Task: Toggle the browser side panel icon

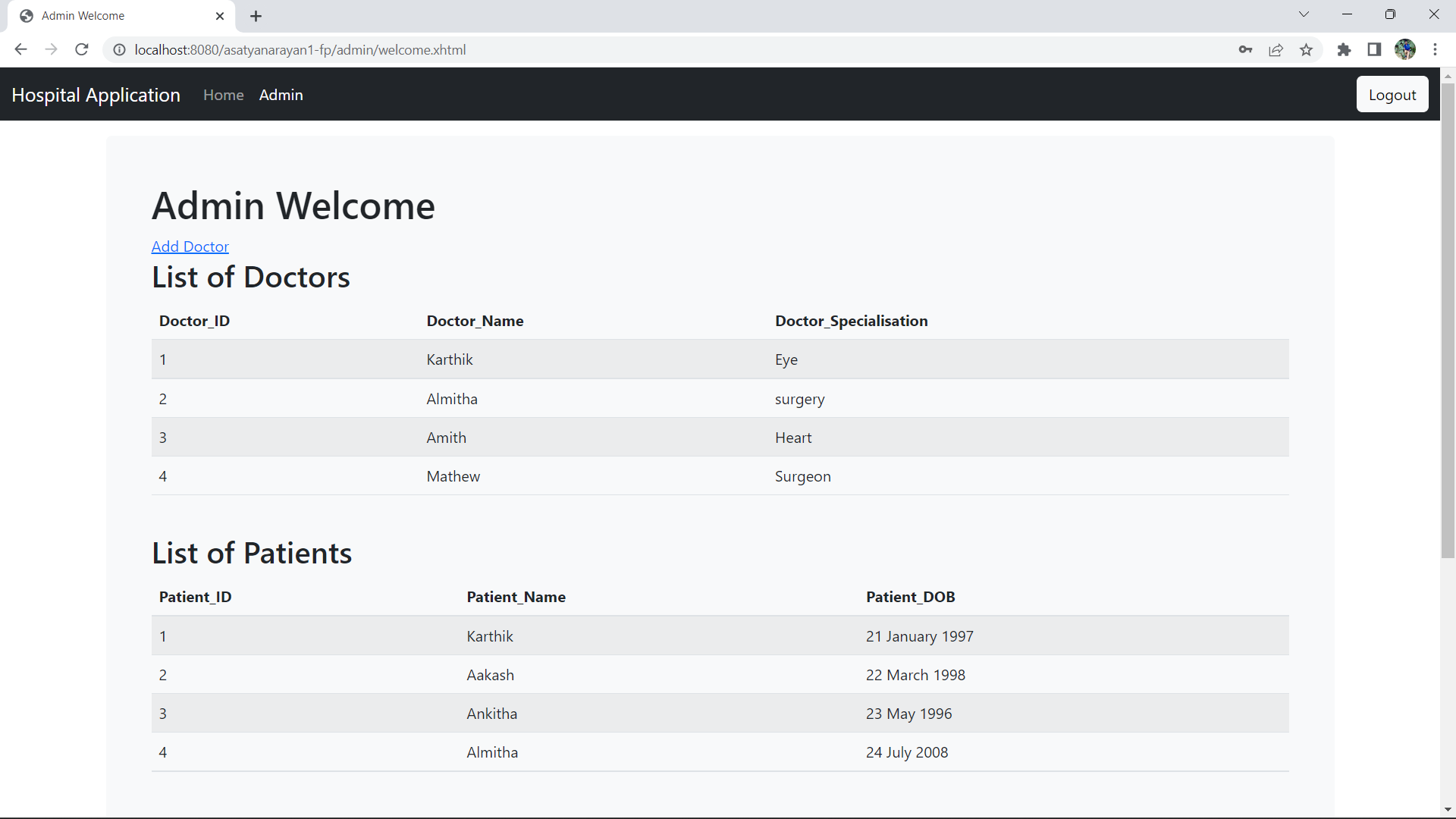Action: [1374, 50]
